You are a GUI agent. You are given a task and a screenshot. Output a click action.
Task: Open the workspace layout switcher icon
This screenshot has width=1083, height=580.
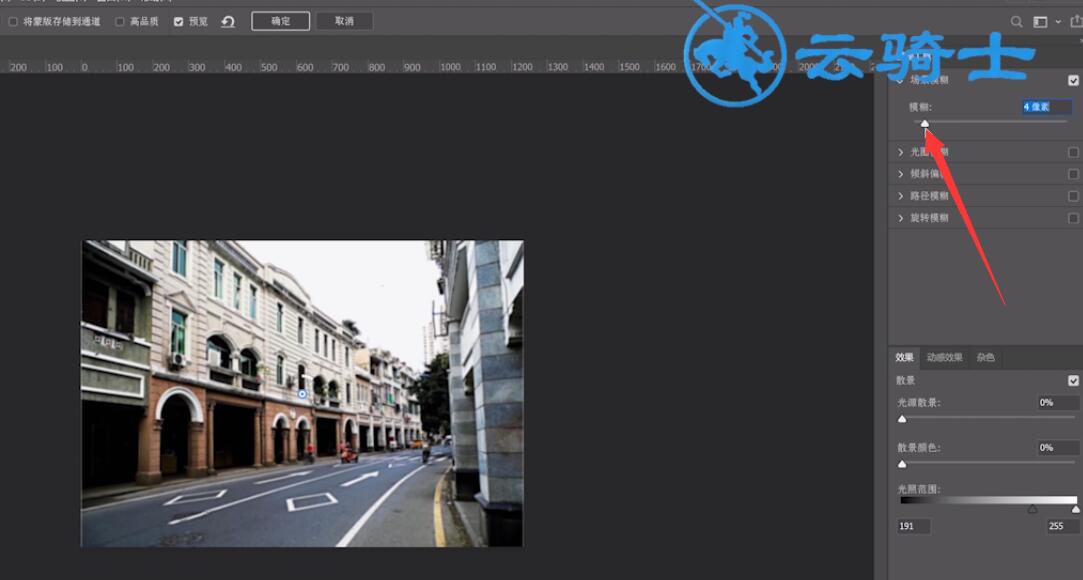[x=1040, y=22]
